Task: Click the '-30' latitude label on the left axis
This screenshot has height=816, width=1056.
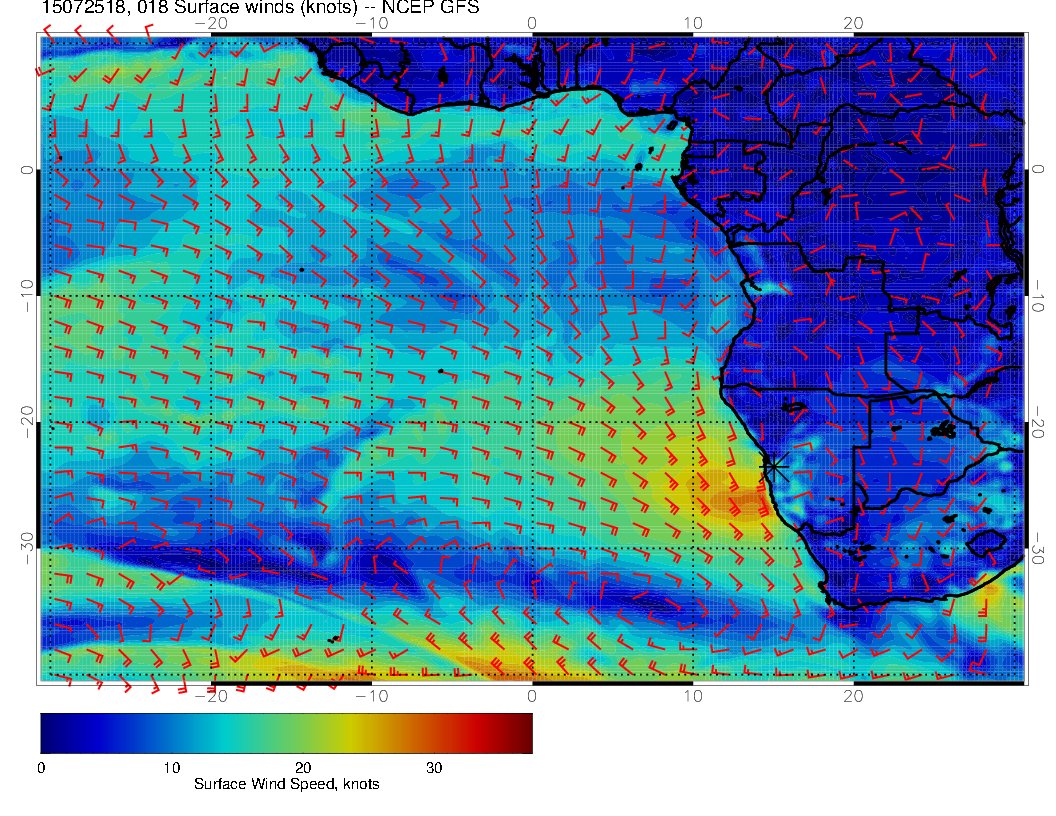Action: tap(26, 547)
